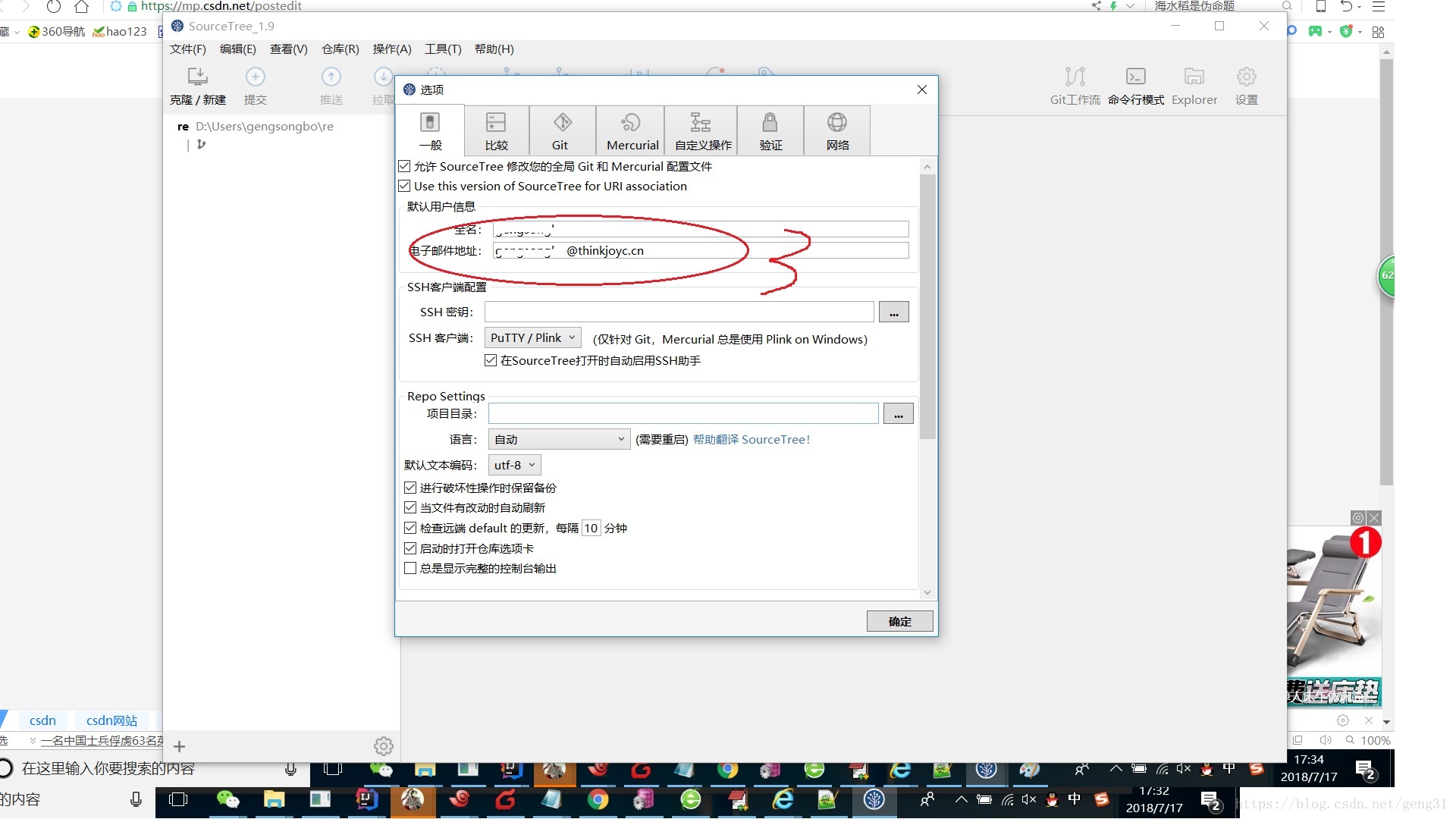Click the 全名 input field

click(701, 229)
